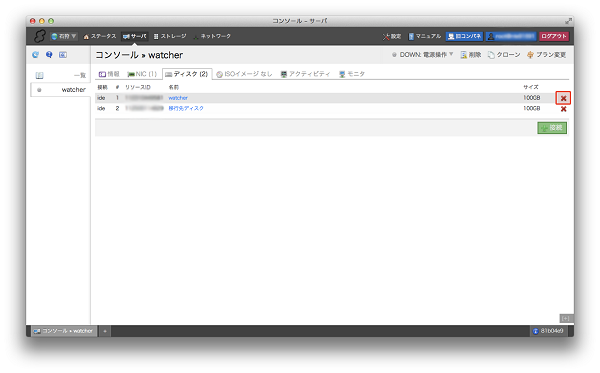
Task: Switch to the NIC (1) tab
Action: (x=142, y=74)
